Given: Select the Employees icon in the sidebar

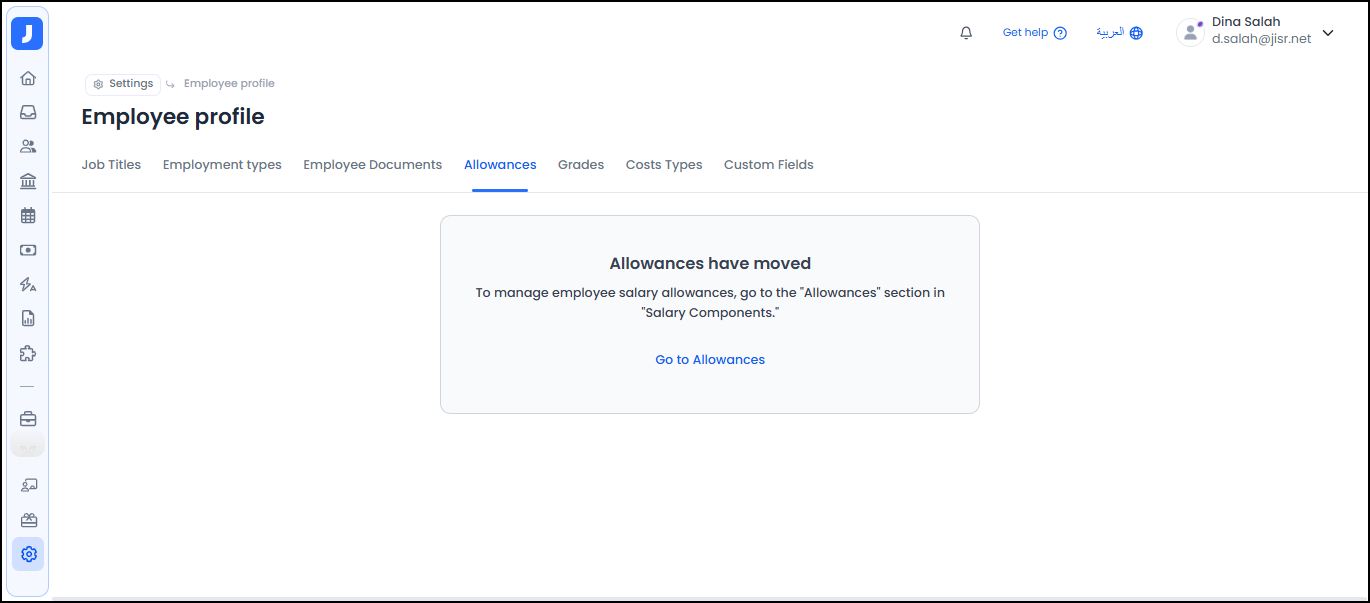Looking at the screenshot, I should point(27,145).
